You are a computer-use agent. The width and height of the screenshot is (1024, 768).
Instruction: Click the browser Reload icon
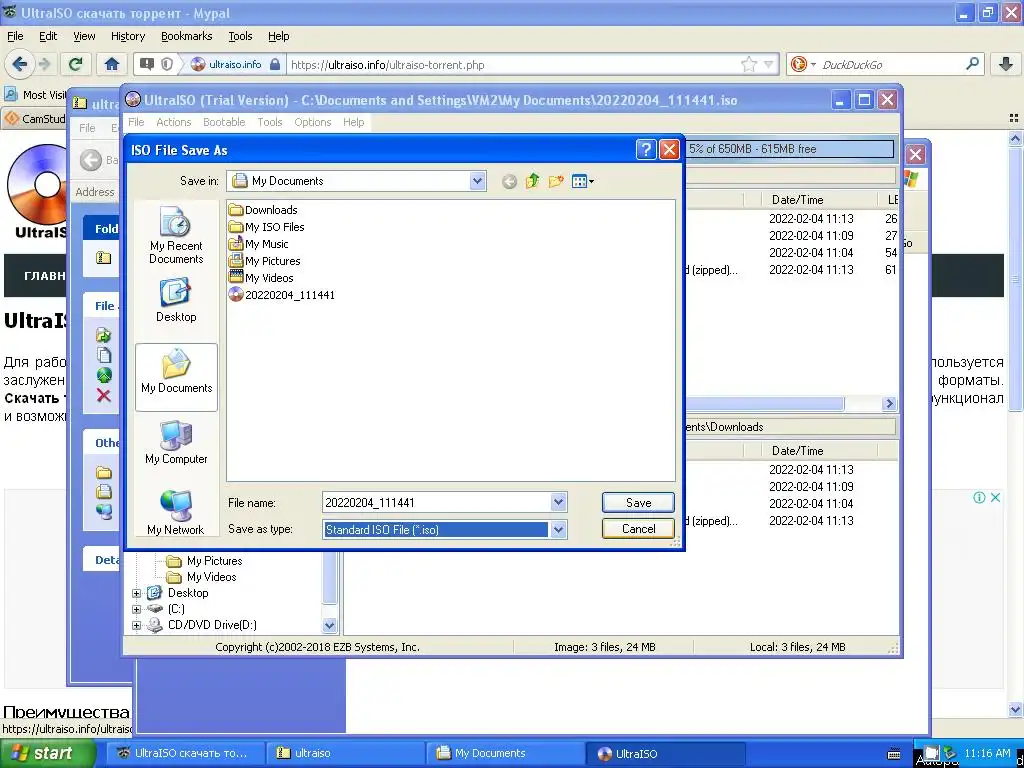tap(76, 64)
